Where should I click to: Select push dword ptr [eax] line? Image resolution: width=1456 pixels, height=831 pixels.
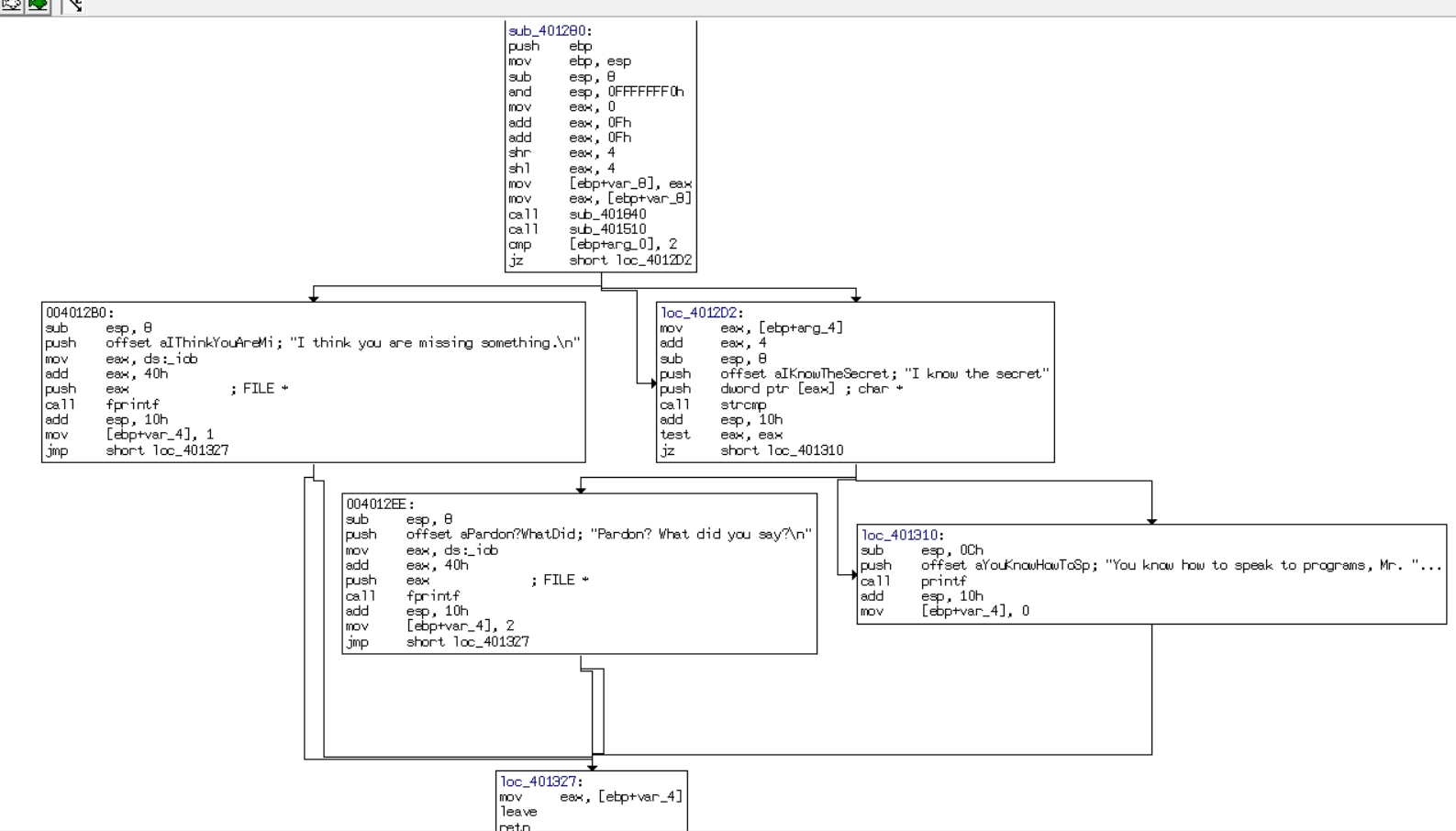pyautogui.click(x=782, y=389)
